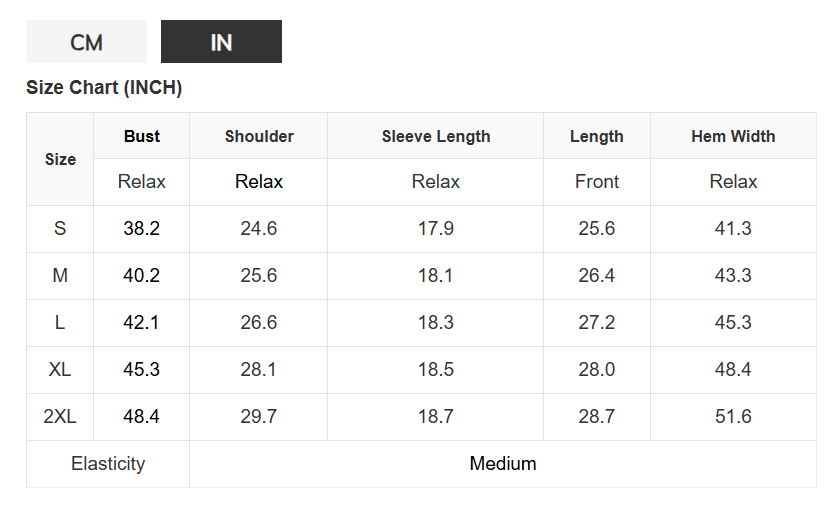Click the XL row label
The image size is (840, 511).
[60, 370]
